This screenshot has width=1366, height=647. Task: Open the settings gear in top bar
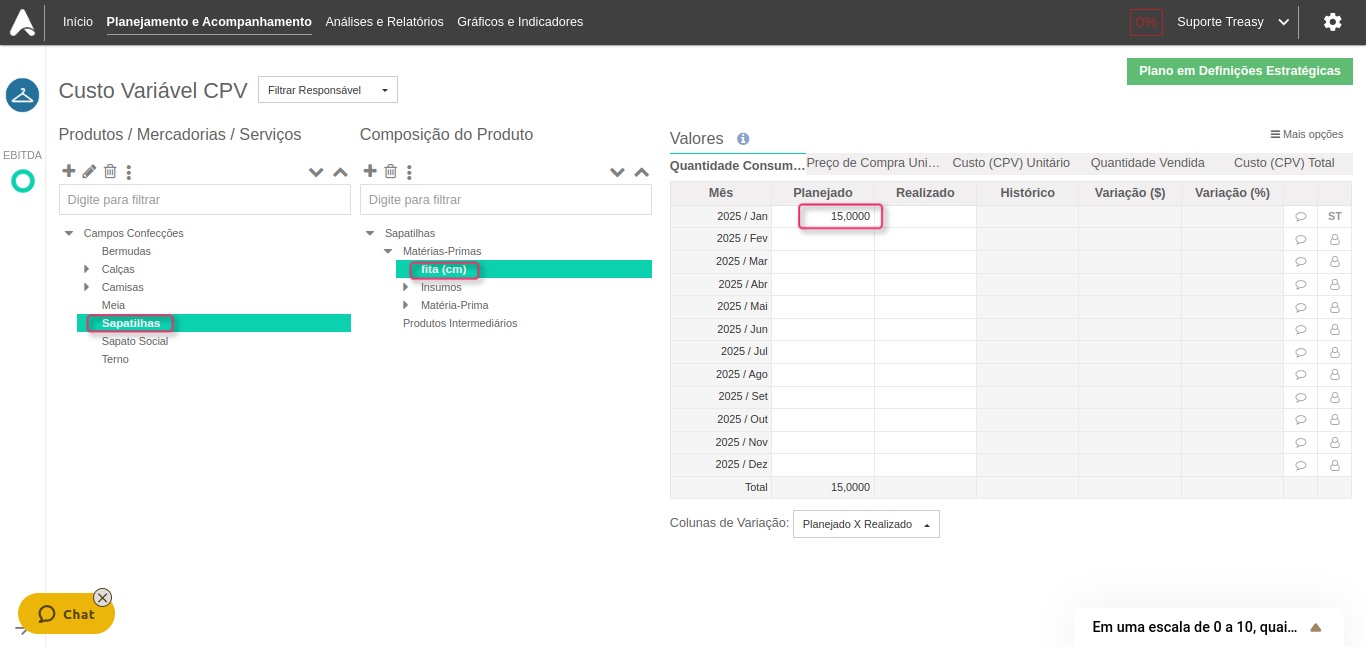click(1332, 22)
